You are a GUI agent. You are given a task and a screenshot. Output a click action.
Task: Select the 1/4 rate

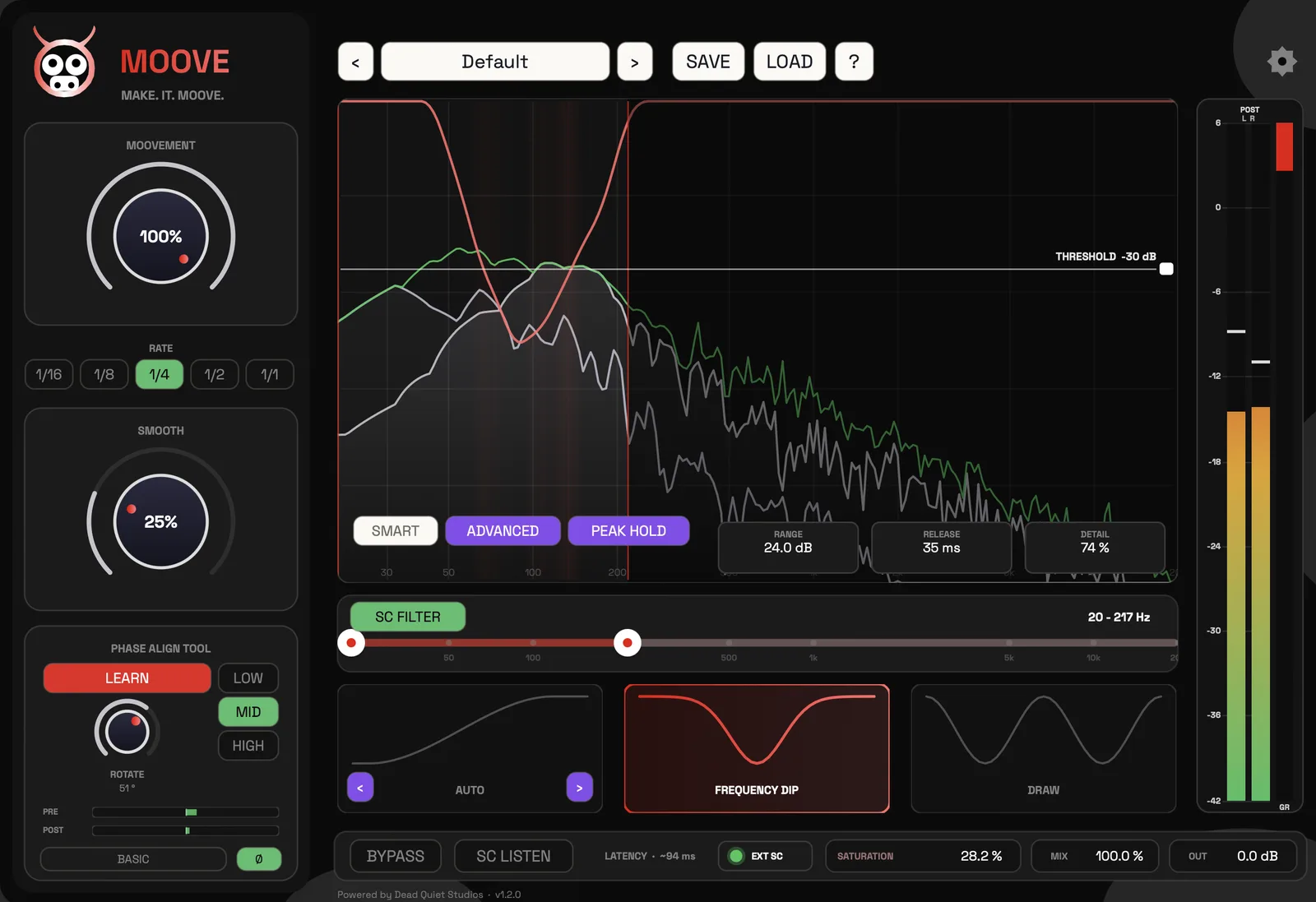click(160, 374)
